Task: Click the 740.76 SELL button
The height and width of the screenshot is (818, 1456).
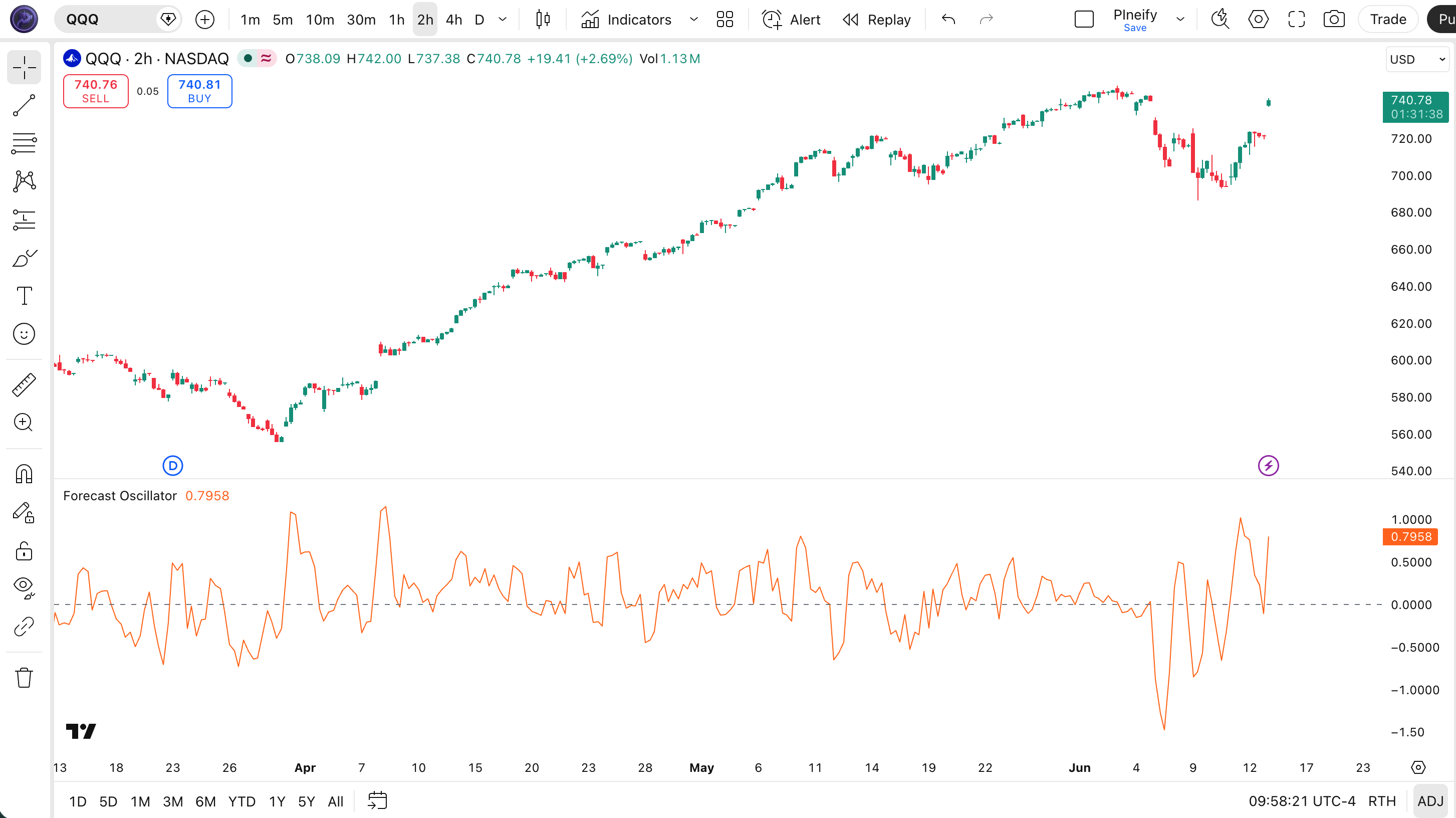Action: [96, 91]
